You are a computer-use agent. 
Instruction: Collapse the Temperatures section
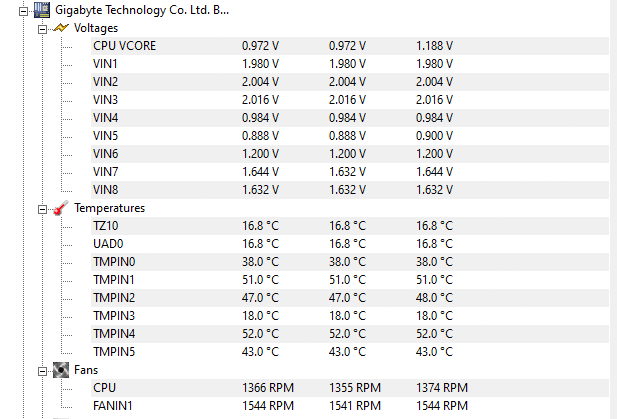point(42,209)
